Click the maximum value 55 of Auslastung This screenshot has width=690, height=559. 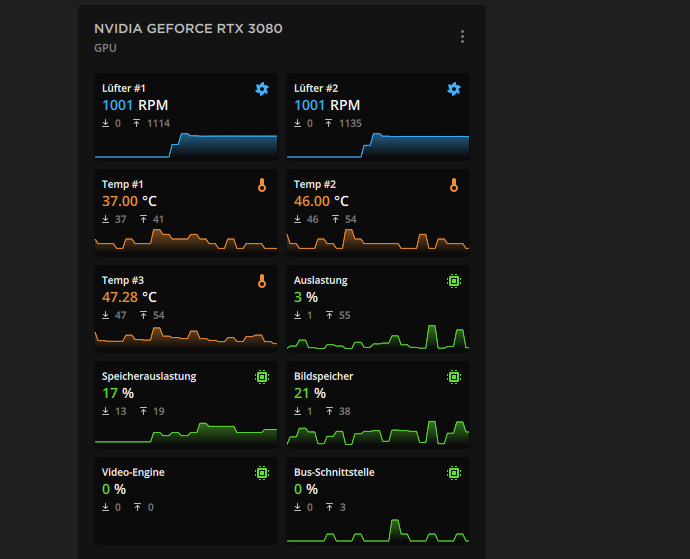coord(345,315)
